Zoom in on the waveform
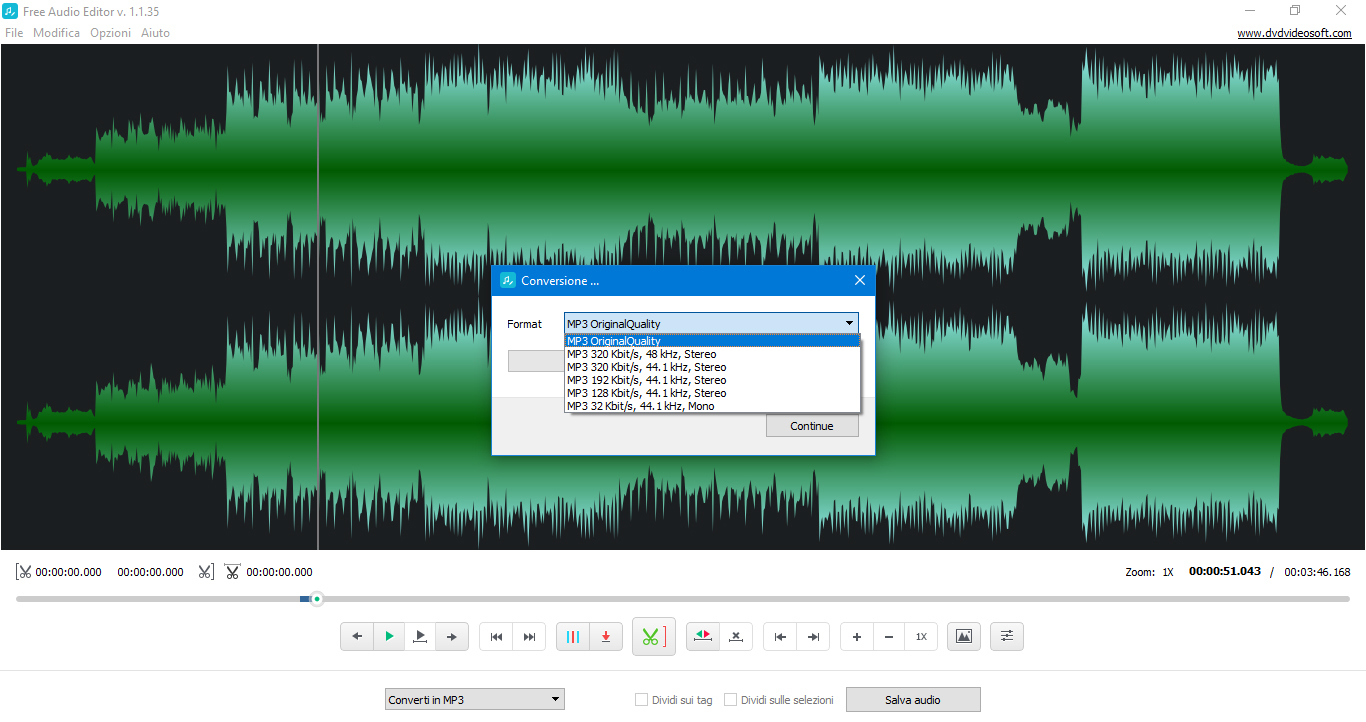 [x=856, y=636]
